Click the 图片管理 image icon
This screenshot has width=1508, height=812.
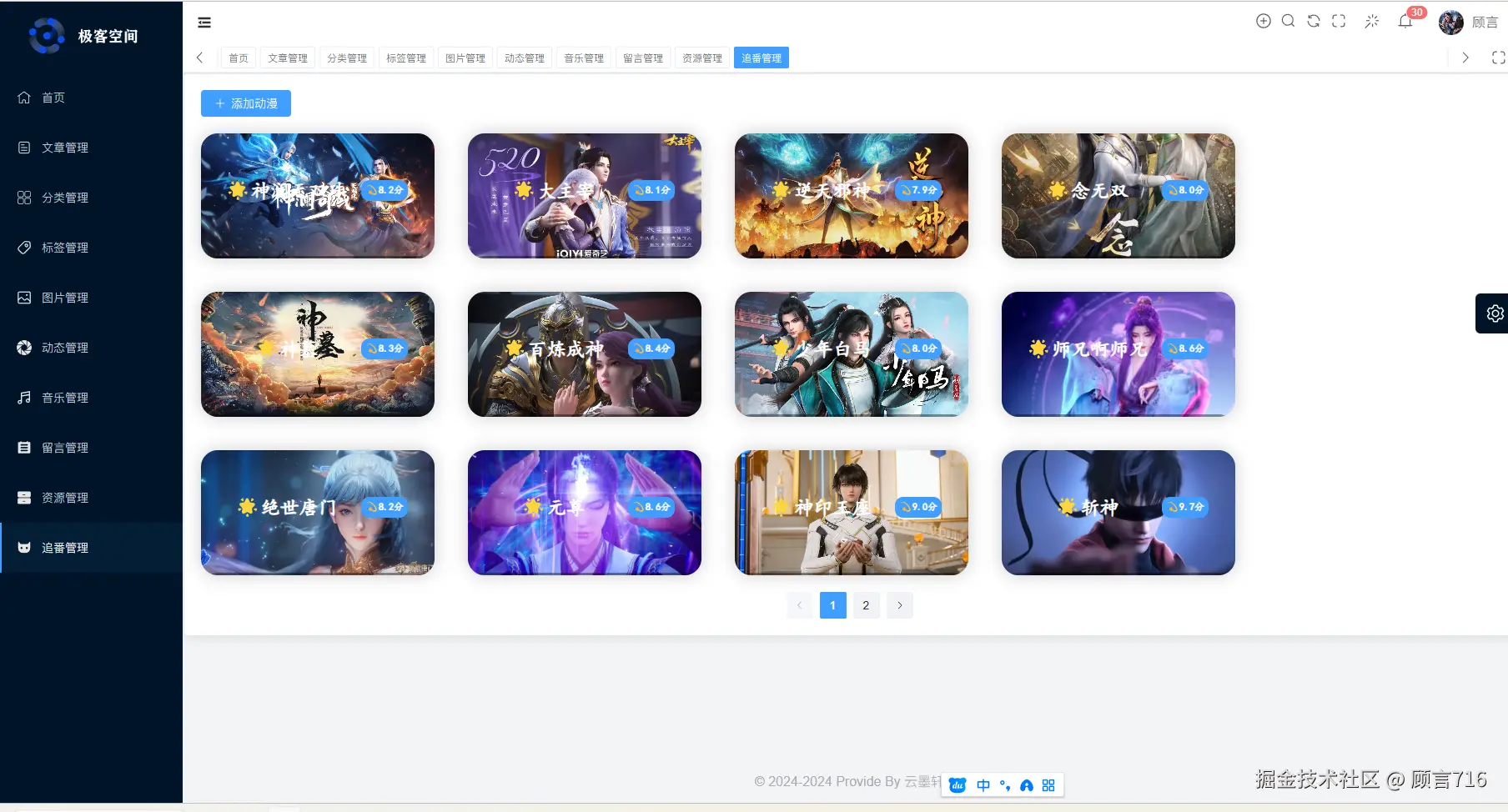coord(24,298)
